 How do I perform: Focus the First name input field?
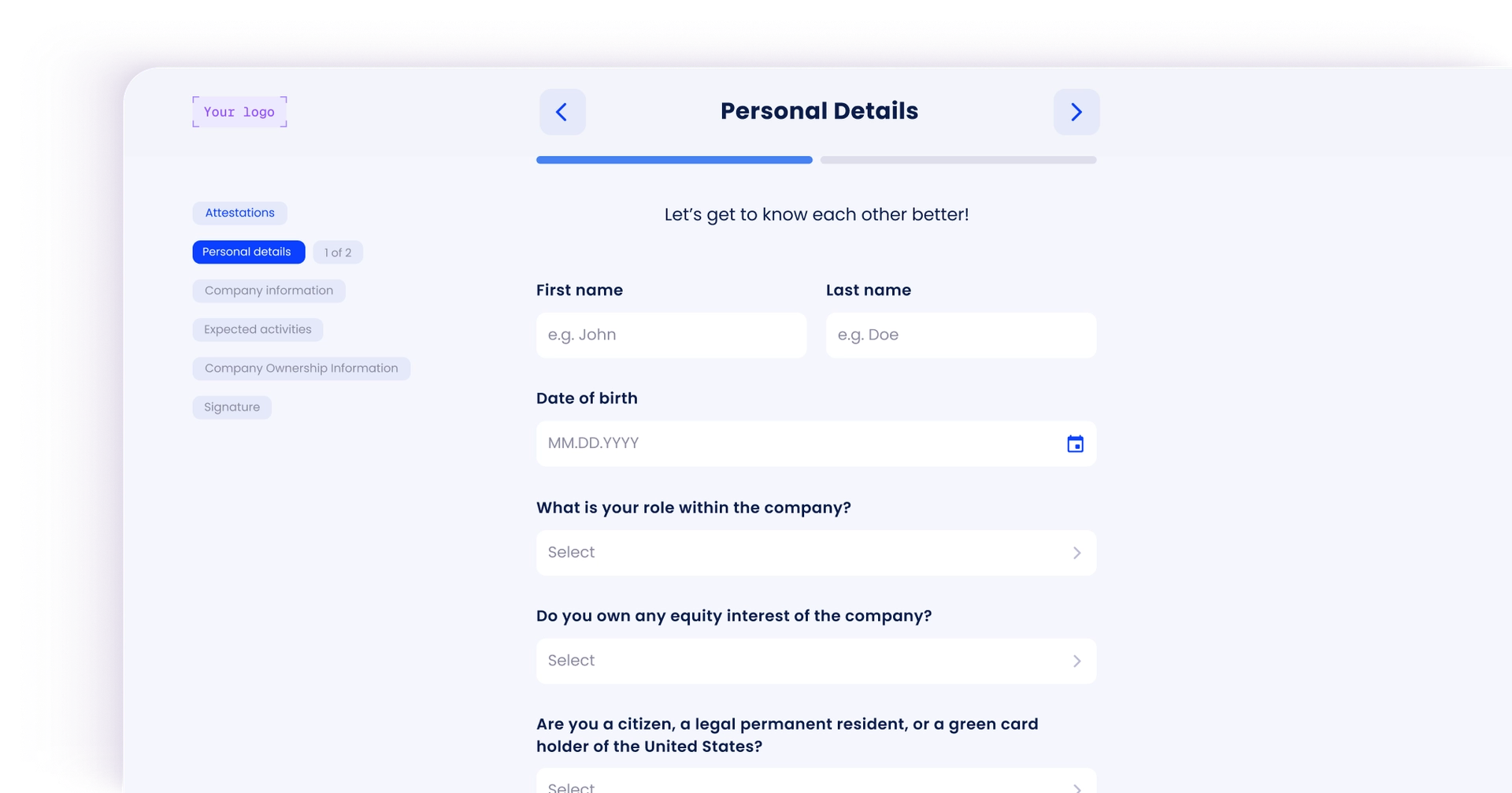coord(671,335)
